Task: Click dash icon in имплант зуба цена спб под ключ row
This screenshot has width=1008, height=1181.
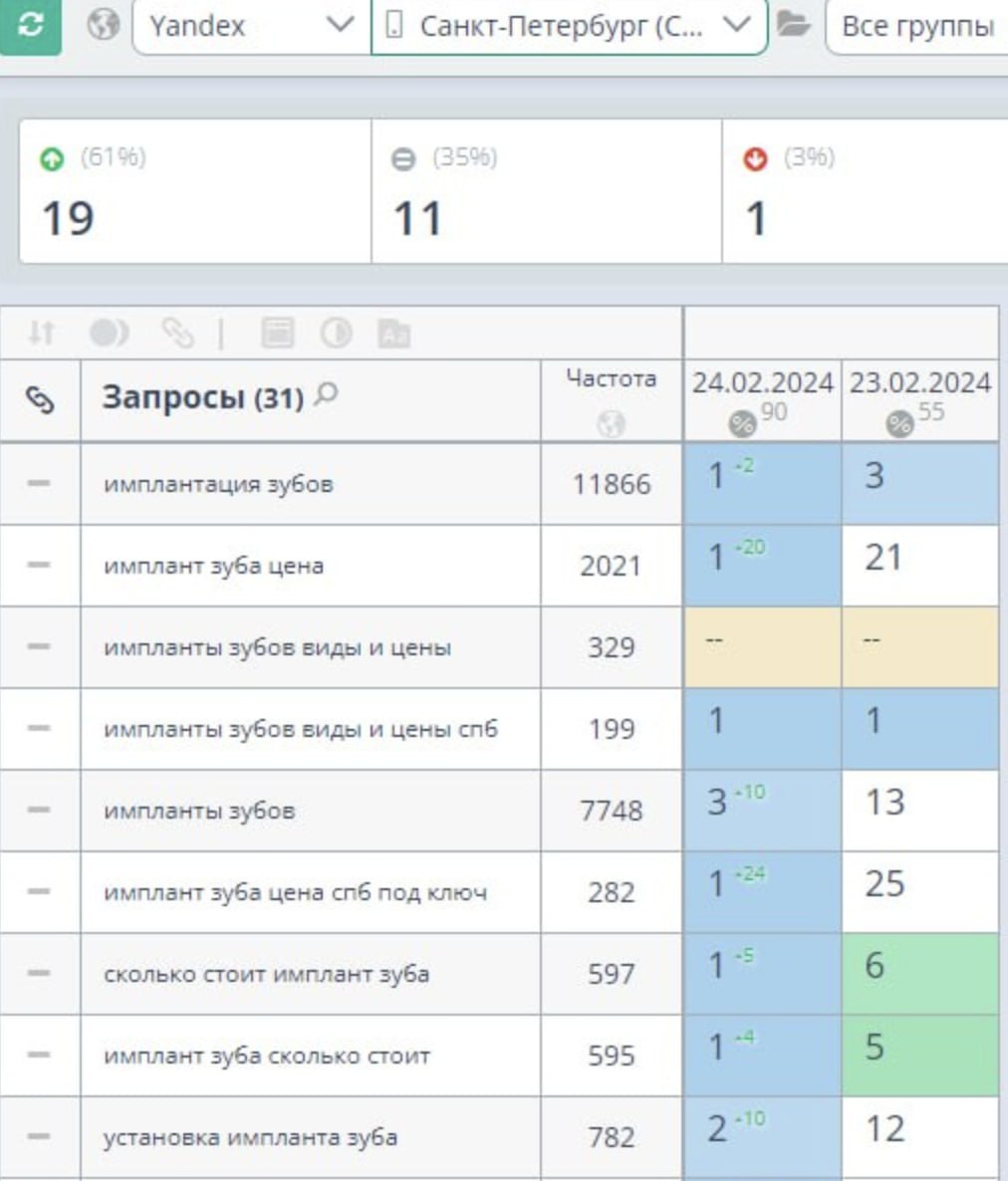Action: click(39, 891)
